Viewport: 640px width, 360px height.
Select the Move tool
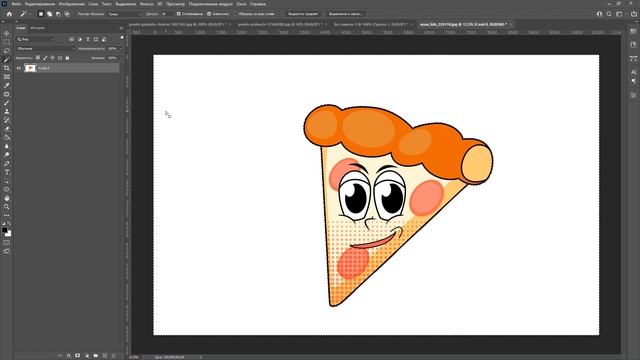pyautogui.click(x=7, y=33)
